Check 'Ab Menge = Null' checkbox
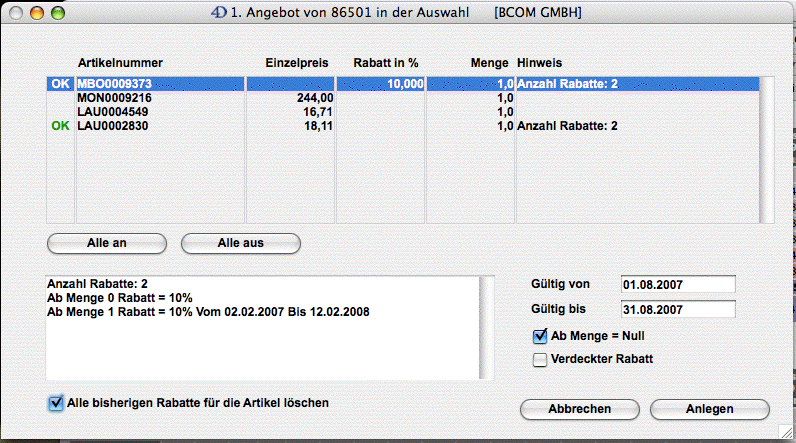Viewport: 796px width, 443px height. (540, 337)
